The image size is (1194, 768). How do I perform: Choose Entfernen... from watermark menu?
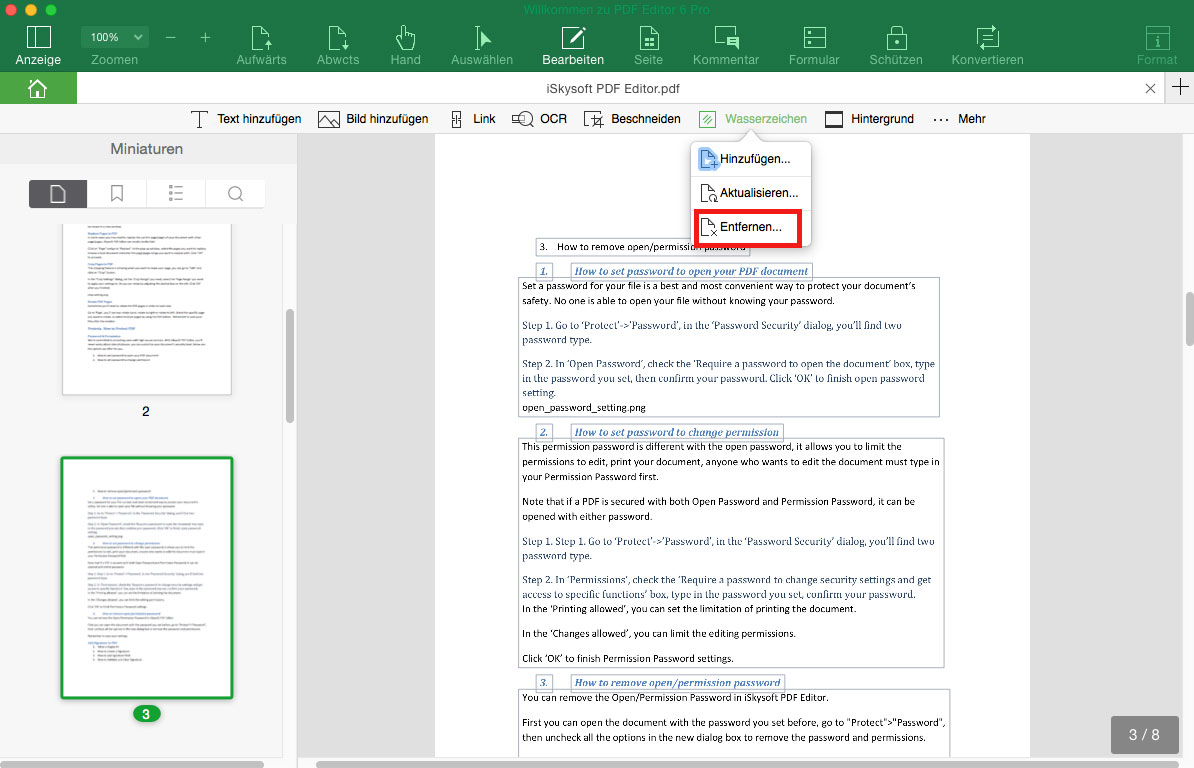[748, 227]
